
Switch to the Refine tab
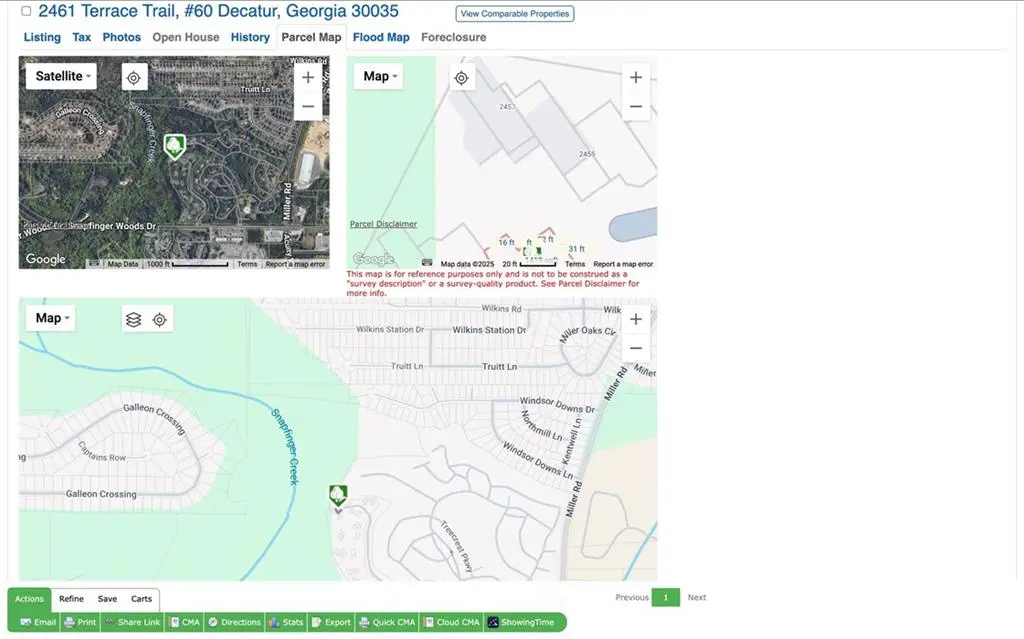[x=71, y=599]
